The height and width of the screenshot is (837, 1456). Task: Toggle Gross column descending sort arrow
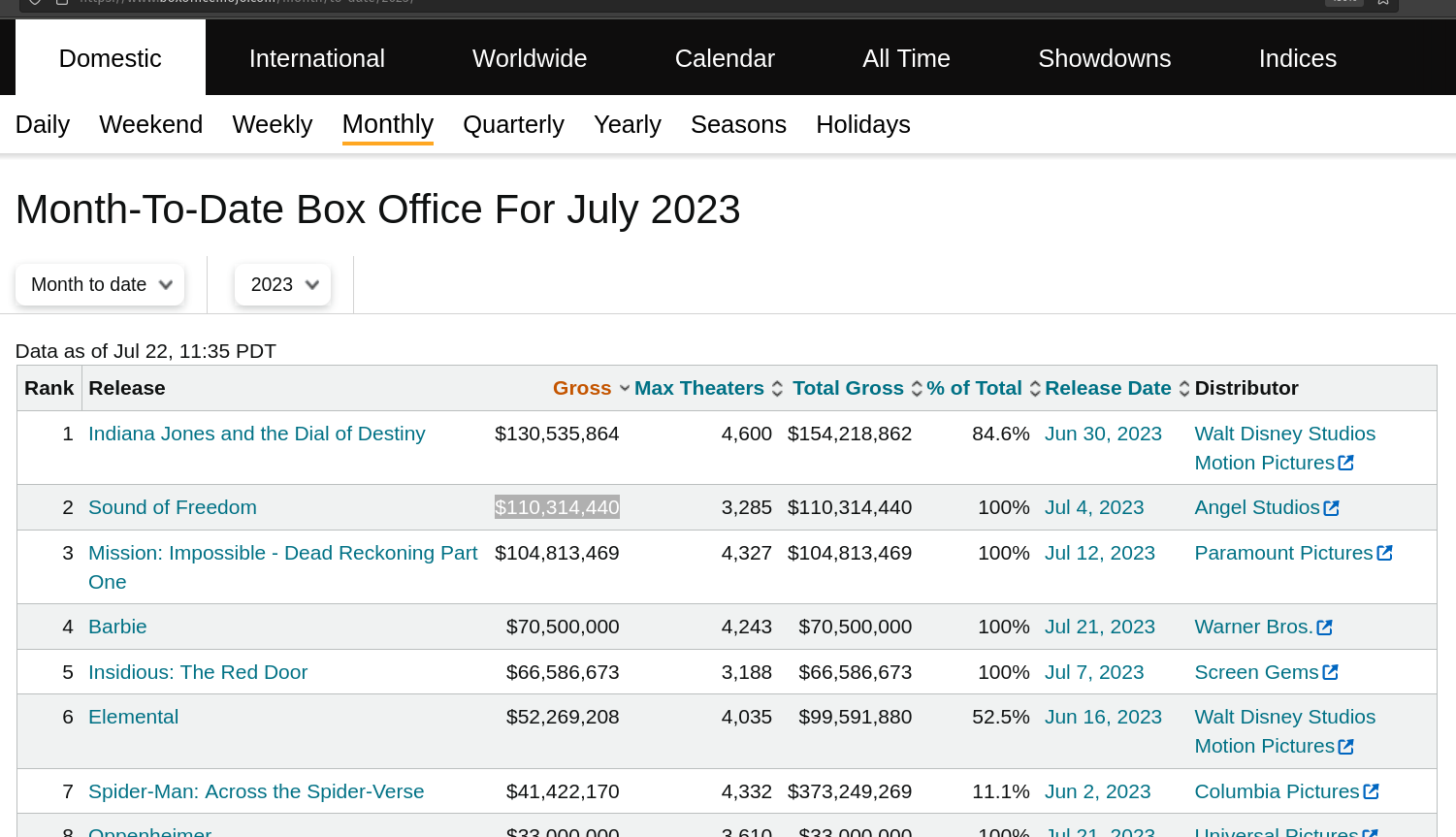[625, 389]
